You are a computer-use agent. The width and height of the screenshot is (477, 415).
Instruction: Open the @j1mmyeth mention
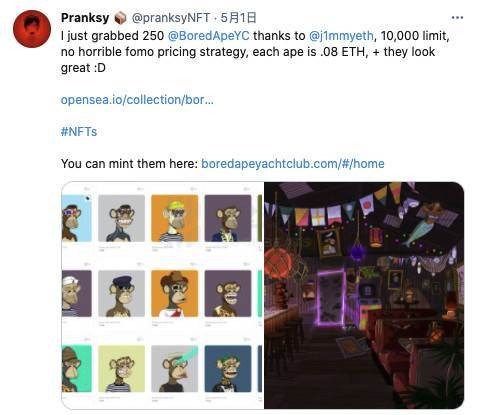(x=341, y=35)
